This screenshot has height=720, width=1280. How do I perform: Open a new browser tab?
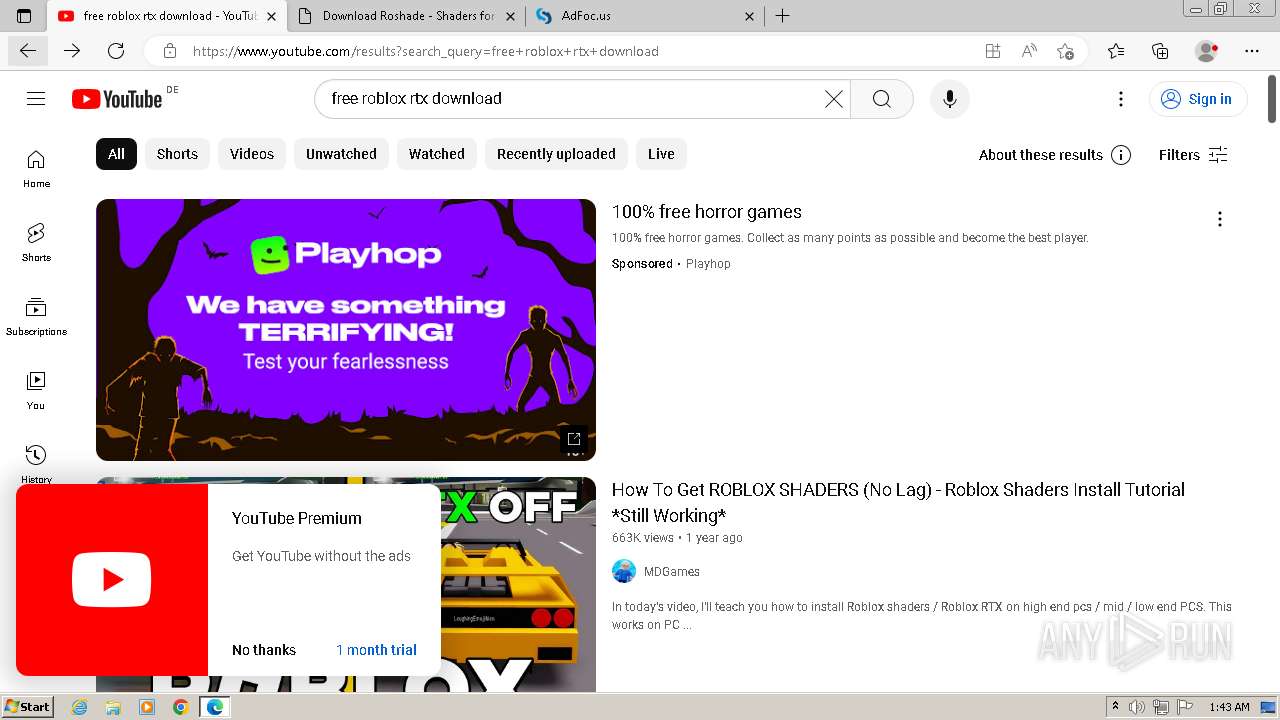coord(782,16)
